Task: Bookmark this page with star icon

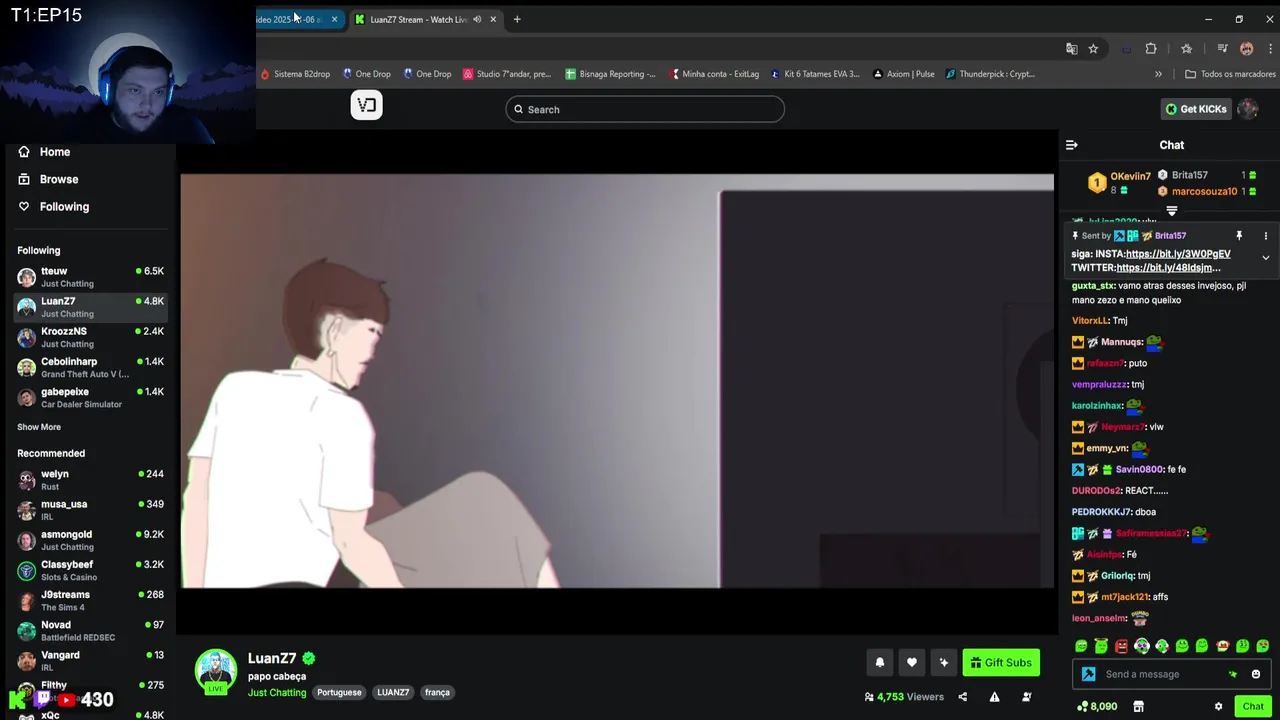Action: (1093, 48)
